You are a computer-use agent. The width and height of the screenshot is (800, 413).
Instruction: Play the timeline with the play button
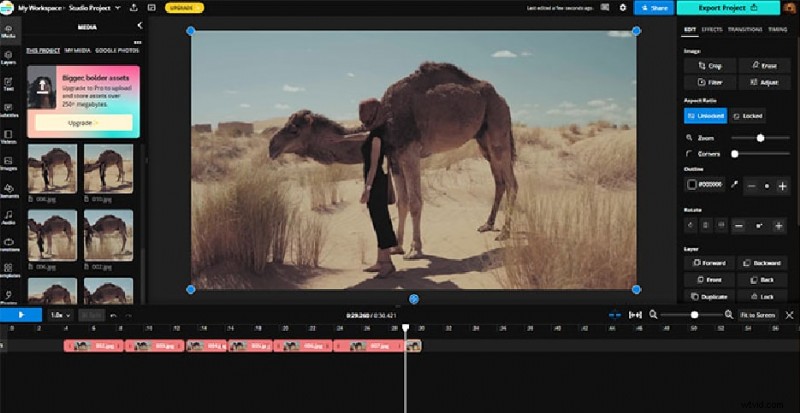tap(20, 315)
